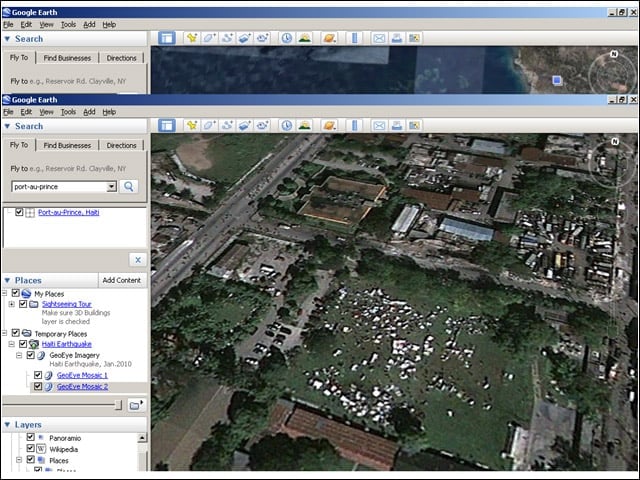Viewport: 640px width, 480px height.
Task: Open the Haiti Earthquake link
Action: point(67,344)
